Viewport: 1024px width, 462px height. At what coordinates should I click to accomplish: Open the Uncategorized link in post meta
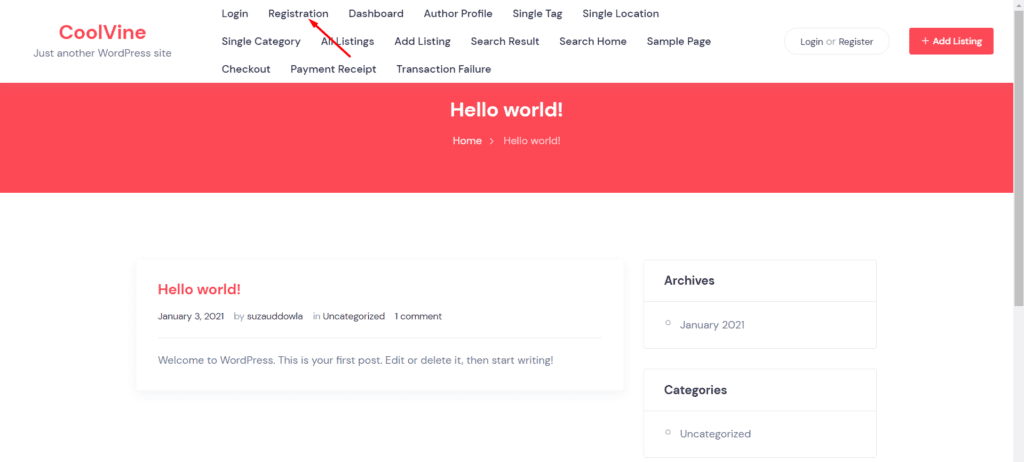[x=353, y=316]
